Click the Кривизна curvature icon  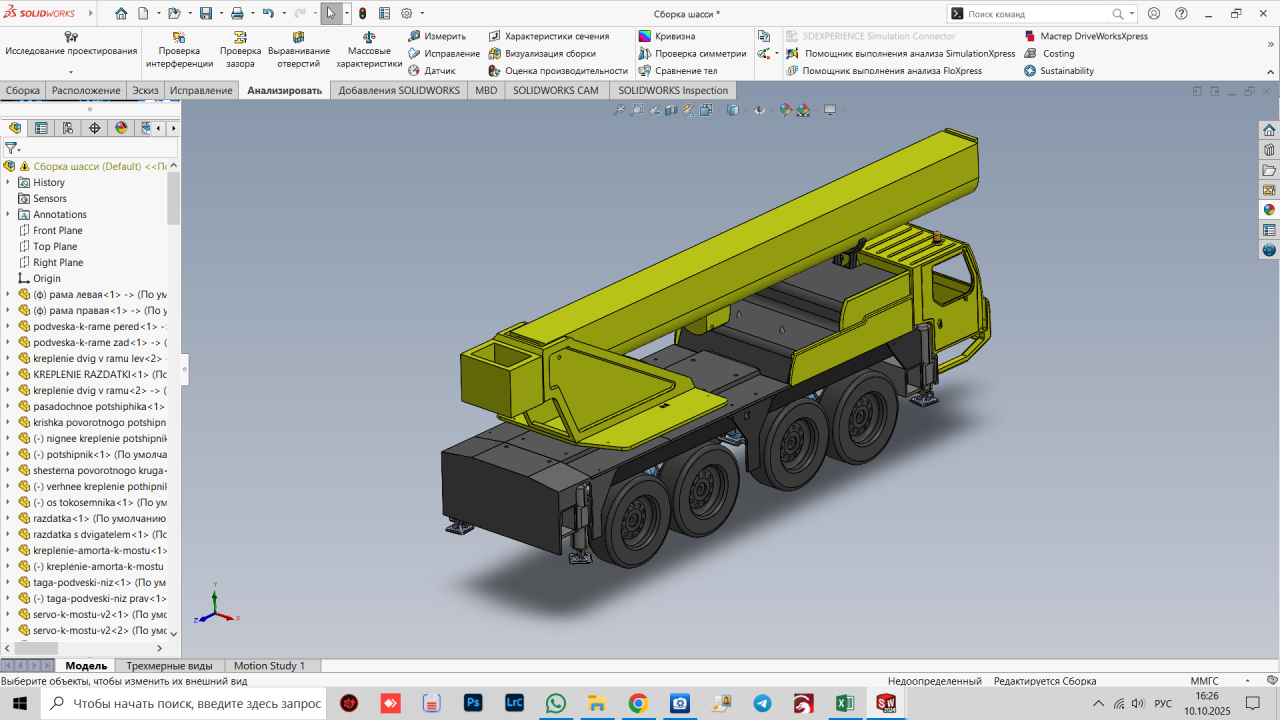click(x=645, y=36)
